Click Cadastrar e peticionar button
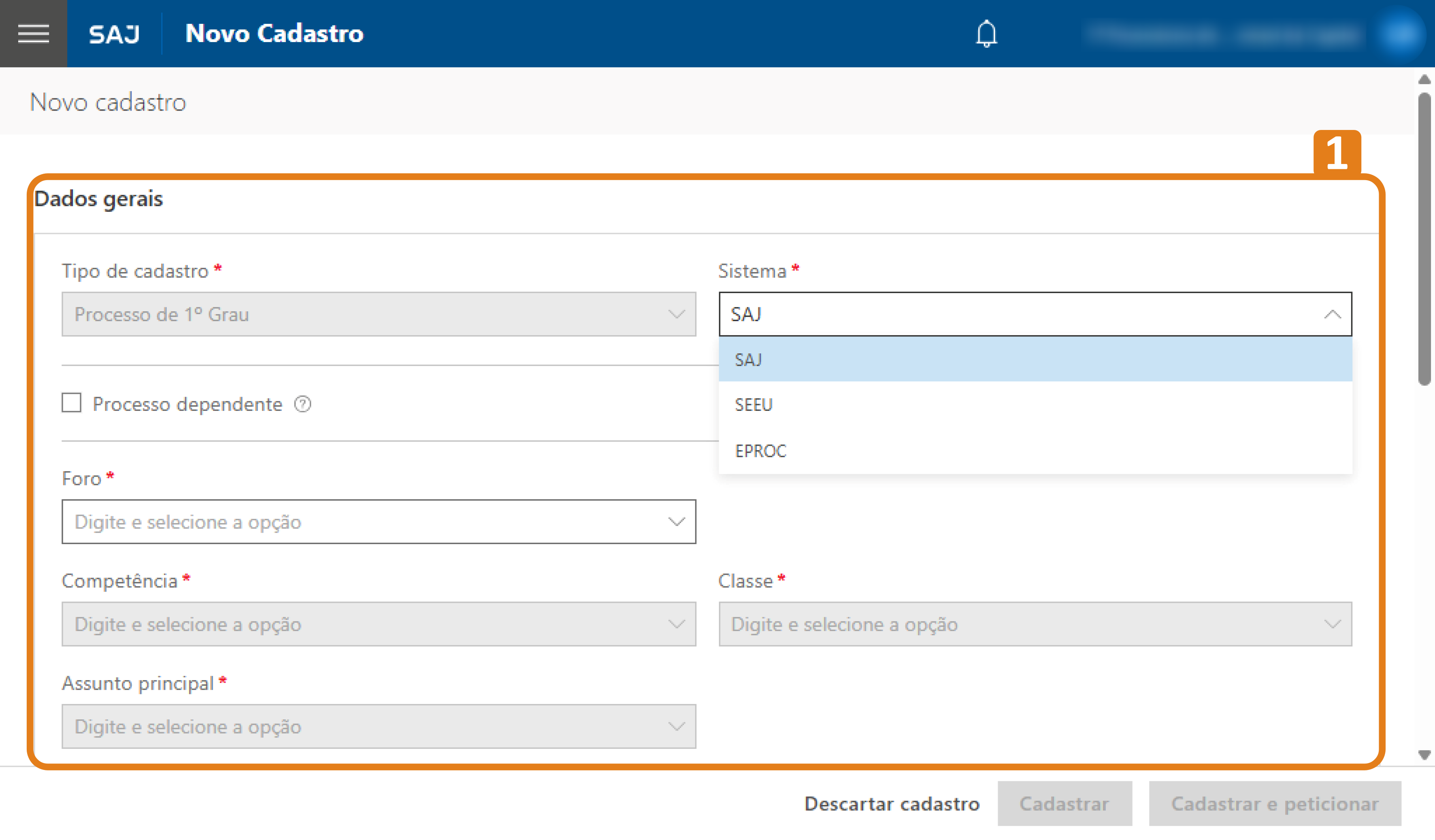The width and height of the screenshot is (1435, 840). click(x=1274, y=804)
